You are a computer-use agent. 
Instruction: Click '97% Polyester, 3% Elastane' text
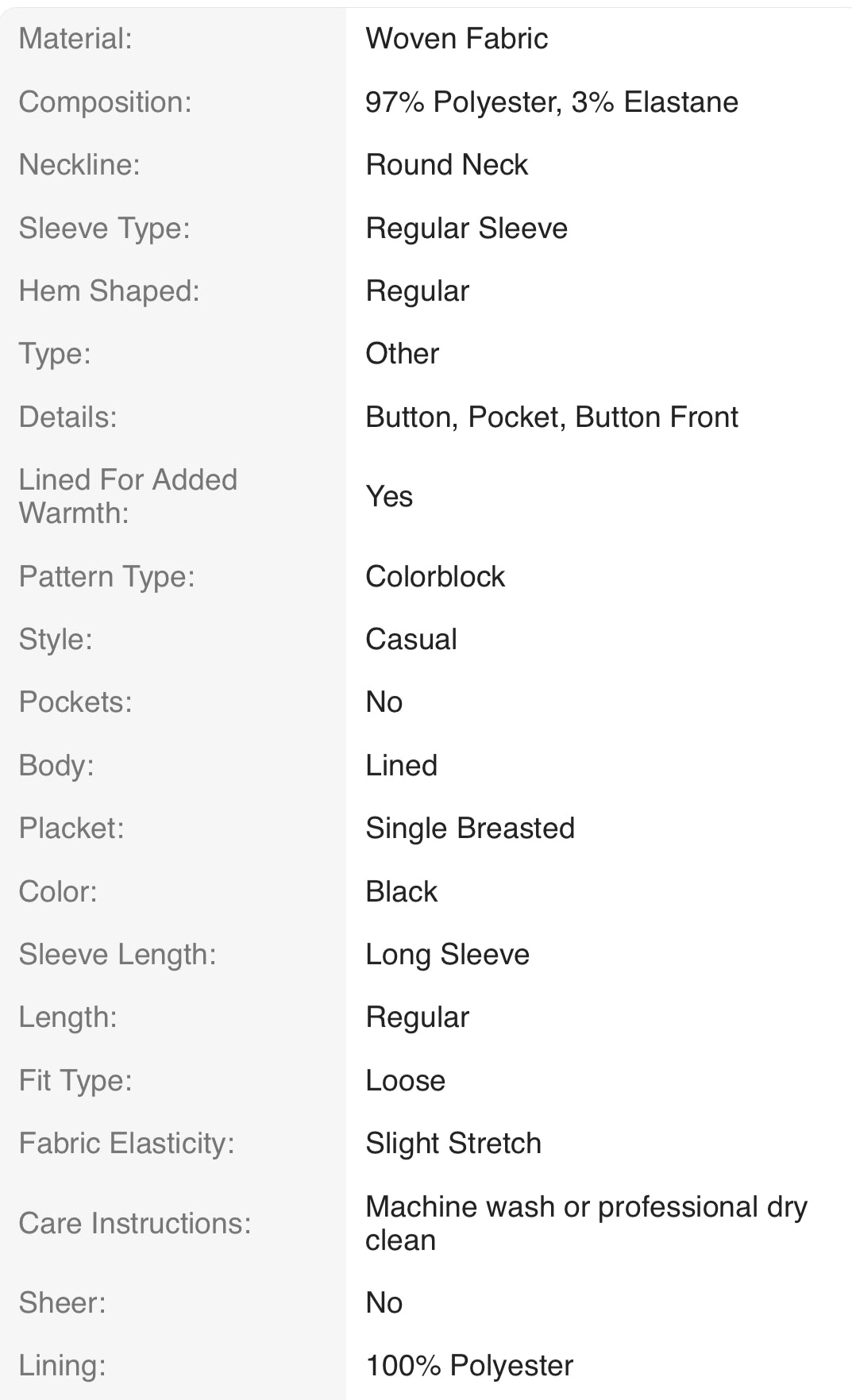[x=551, y=102]
